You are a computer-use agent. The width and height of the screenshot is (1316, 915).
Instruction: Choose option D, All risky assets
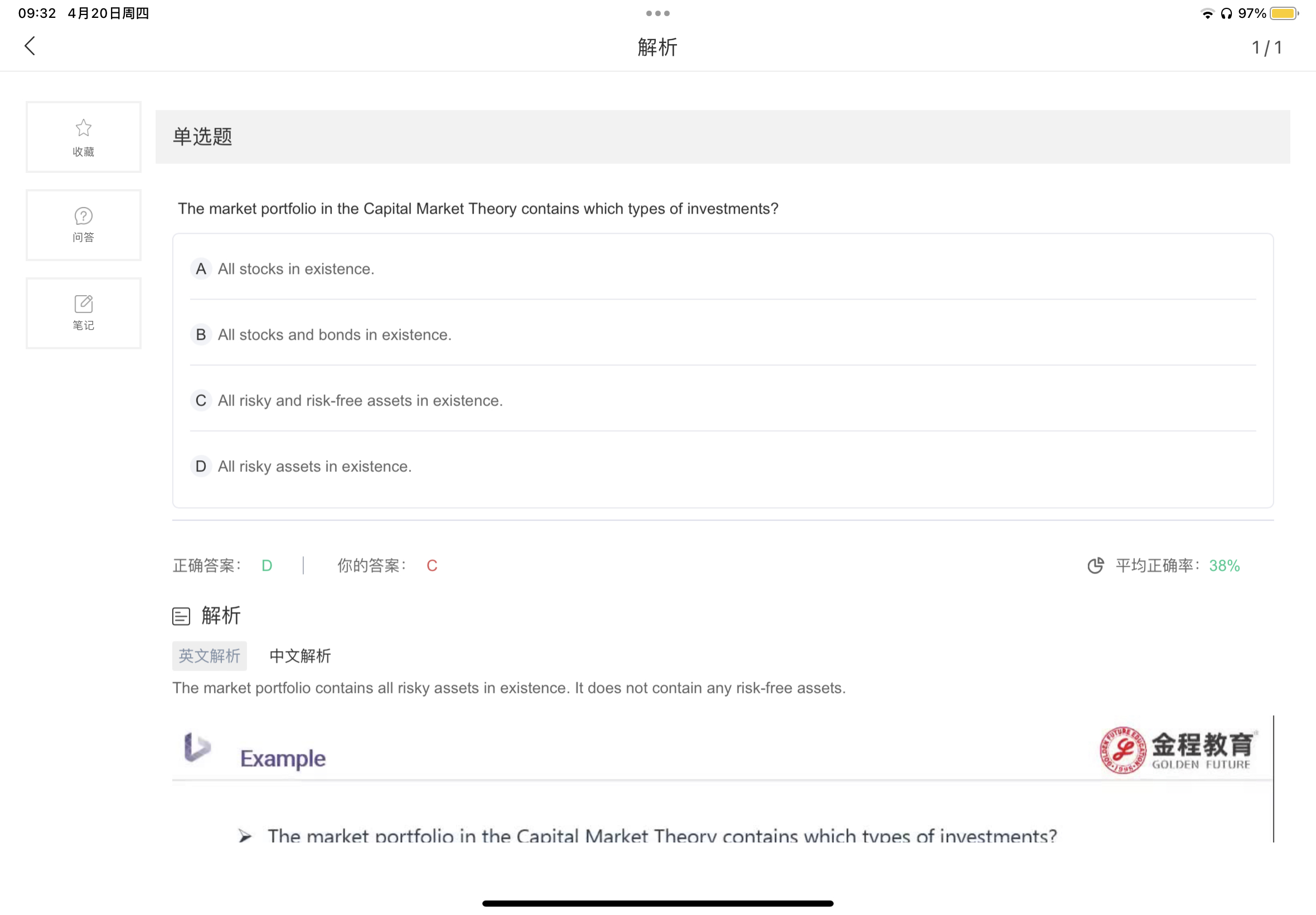tap(315, 466)
